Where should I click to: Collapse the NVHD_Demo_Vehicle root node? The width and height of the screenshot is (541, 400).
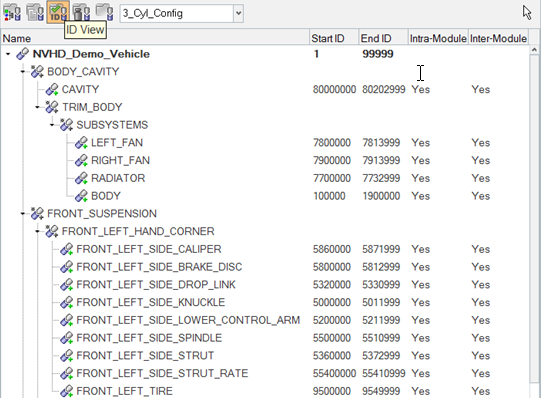8,54
